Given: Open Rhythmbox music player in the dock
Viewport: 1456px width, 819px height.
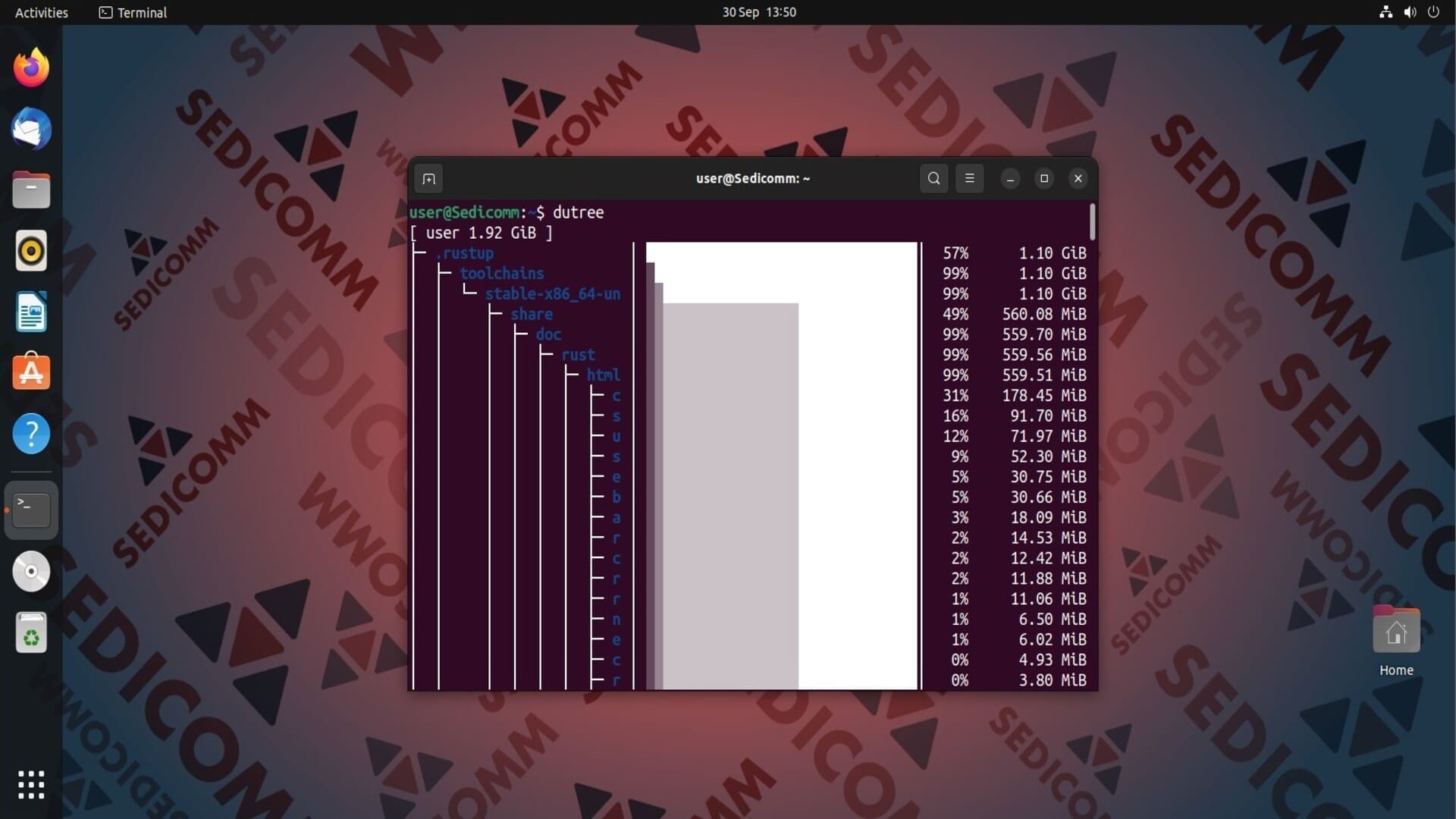Looking at the screenshot, I should tap(31, 251).
